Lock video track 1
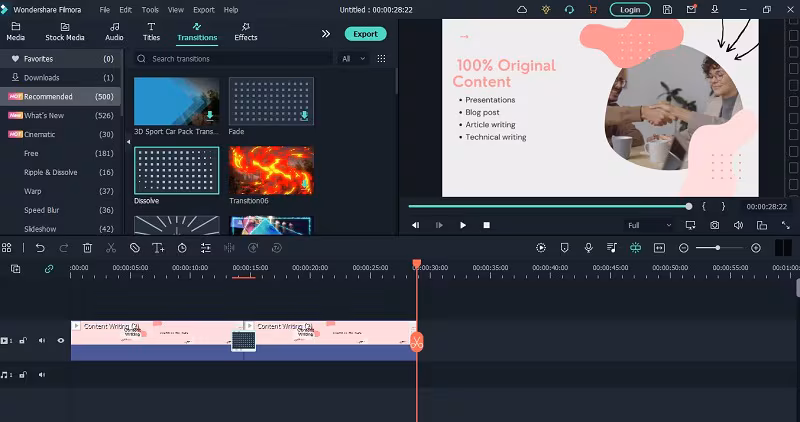The height and width of the screenshot is (422, 800). click(23, 340)
